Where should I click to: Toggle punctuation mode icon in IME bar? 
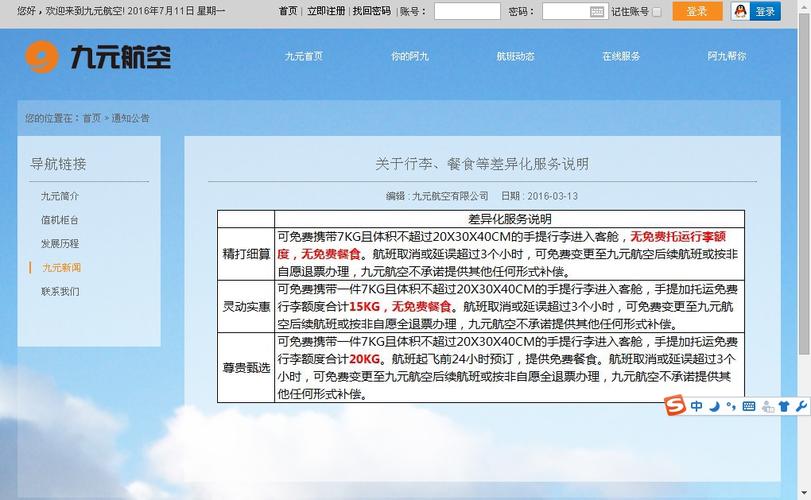point(731,406)
